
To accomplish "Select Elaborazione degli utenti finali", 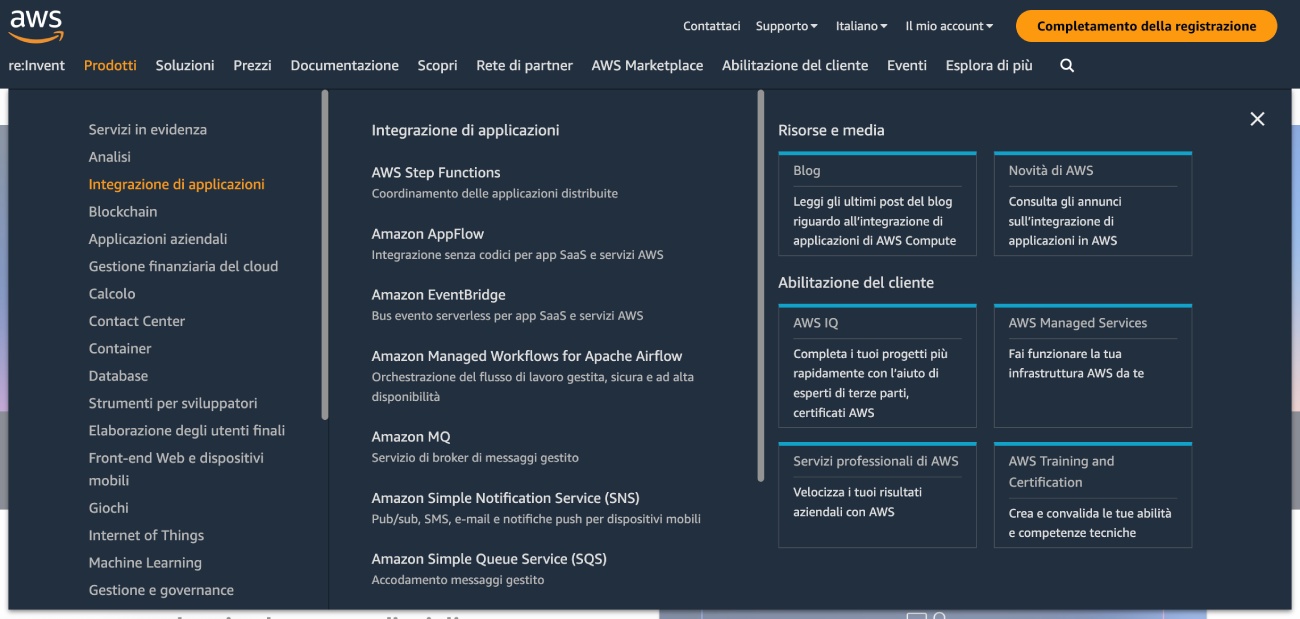I will (187, 430).
